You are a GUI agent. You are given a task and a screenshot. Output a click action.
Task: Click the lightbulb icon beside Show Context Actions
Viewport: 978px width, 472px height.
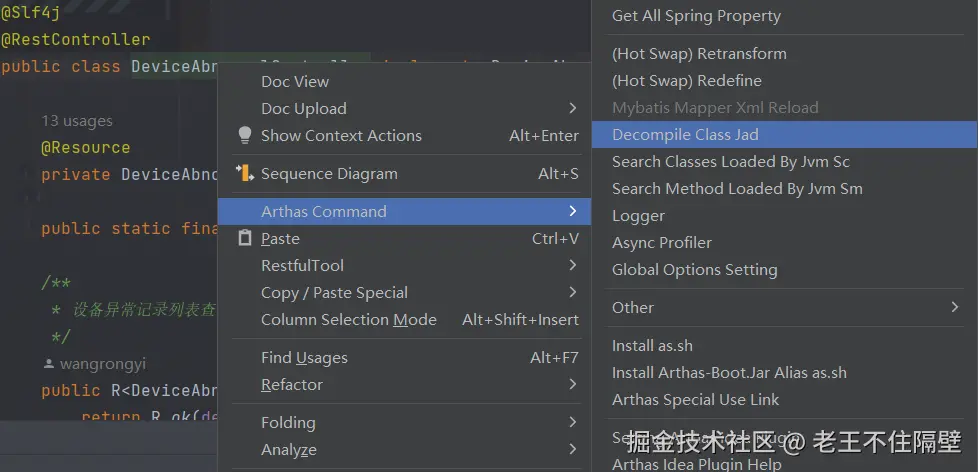(245, 135)
